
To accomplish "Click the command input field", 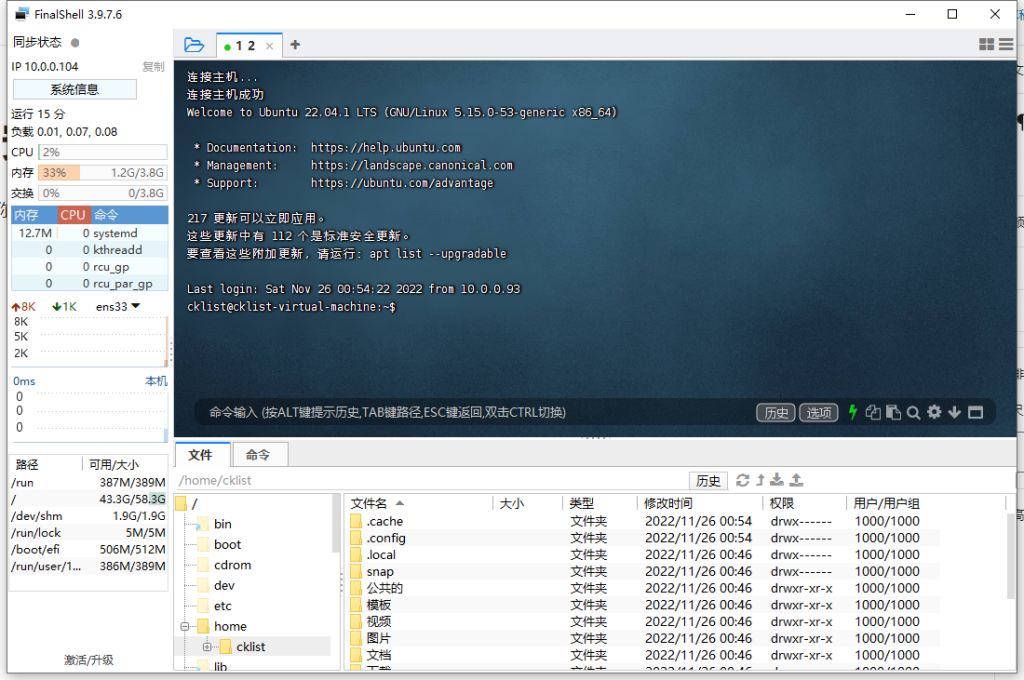I will 477,412.
